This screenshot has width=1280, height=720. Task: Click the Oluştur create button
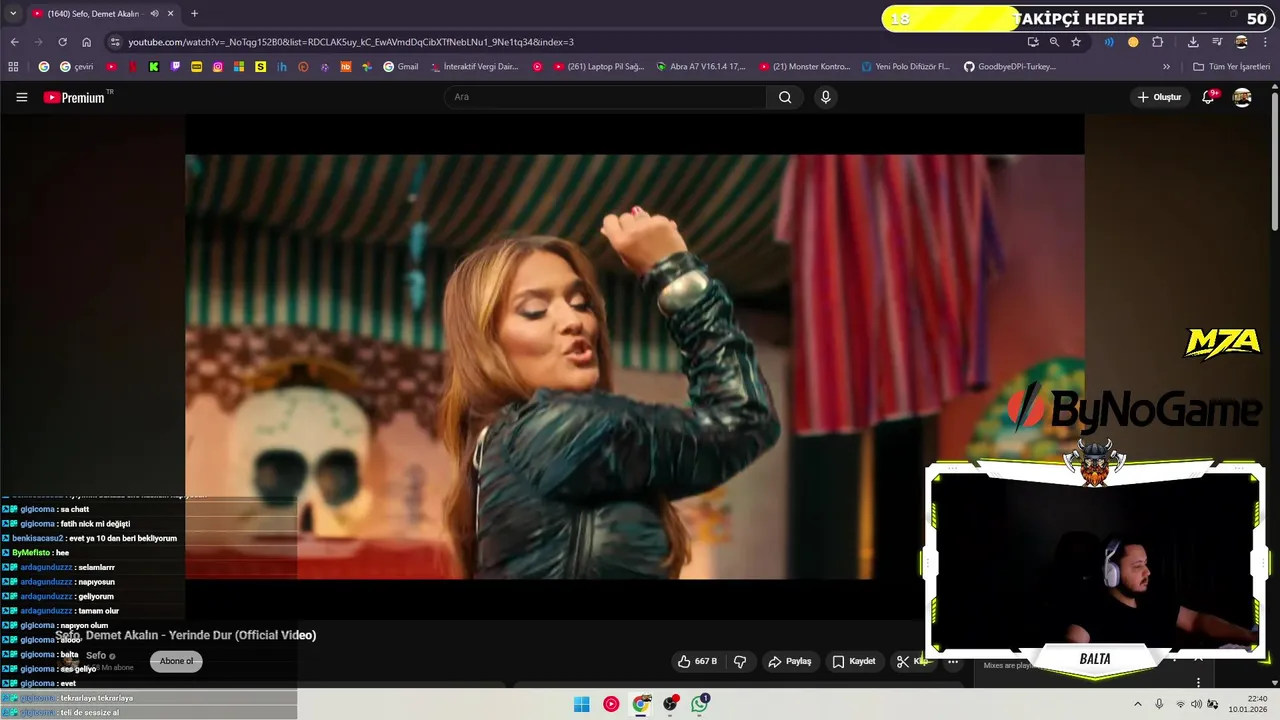point(1159,97)
